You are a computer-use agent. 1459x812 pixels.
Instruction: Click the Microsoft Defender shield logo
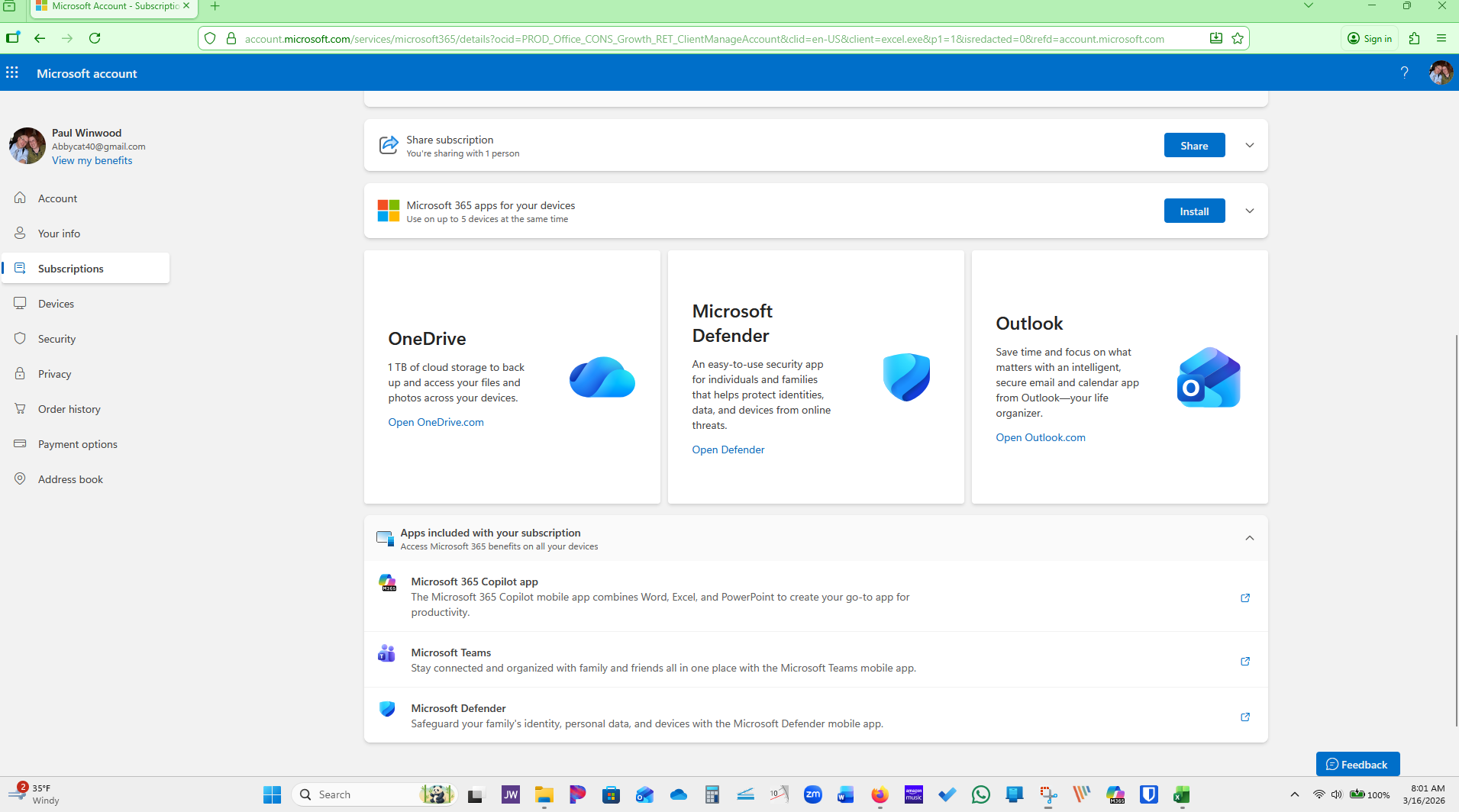[x=906, y=377]
